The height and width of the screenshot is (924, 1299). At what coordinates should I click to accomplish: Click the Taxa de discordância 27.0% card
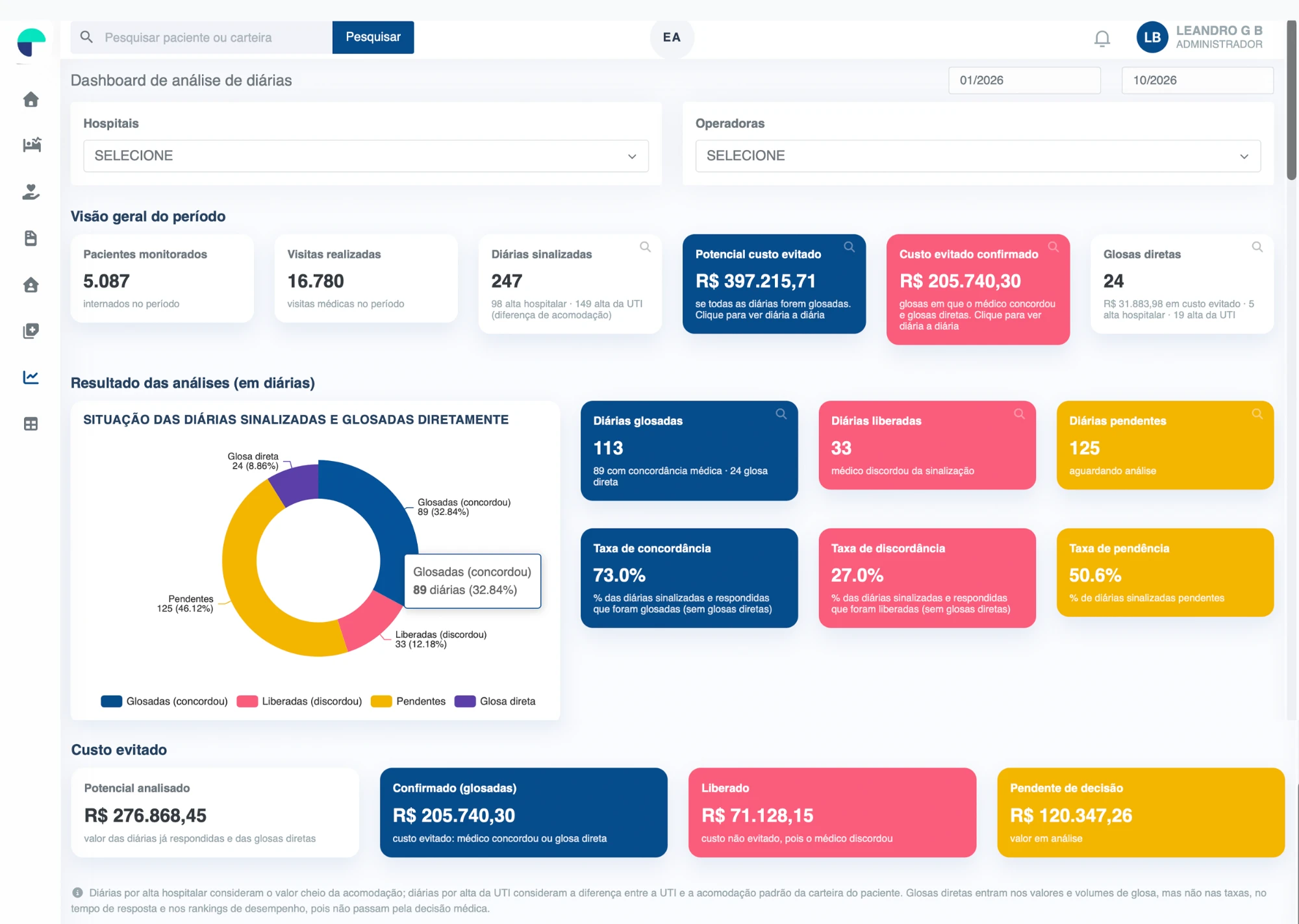pos(927,578)
